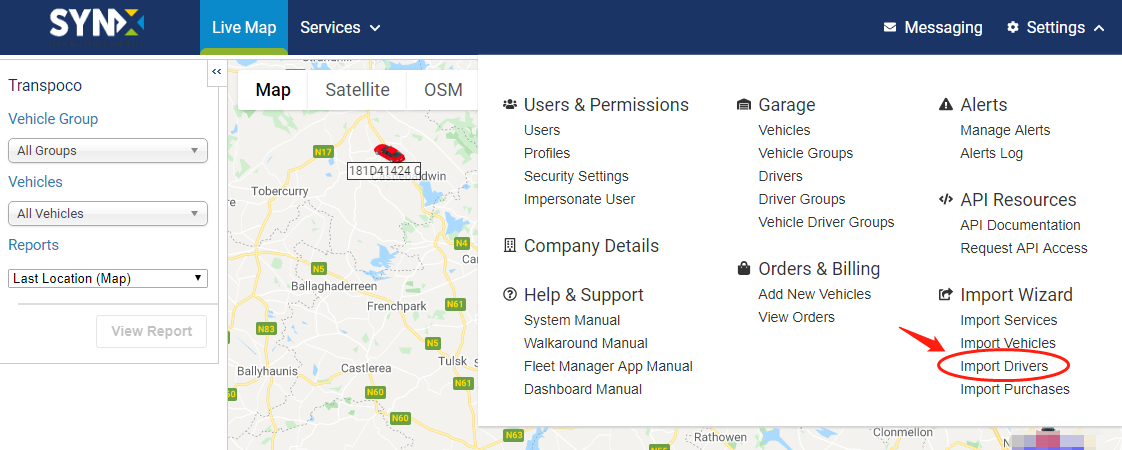
Task: Switch to the OSM map tab
Action: coord(443,90)
